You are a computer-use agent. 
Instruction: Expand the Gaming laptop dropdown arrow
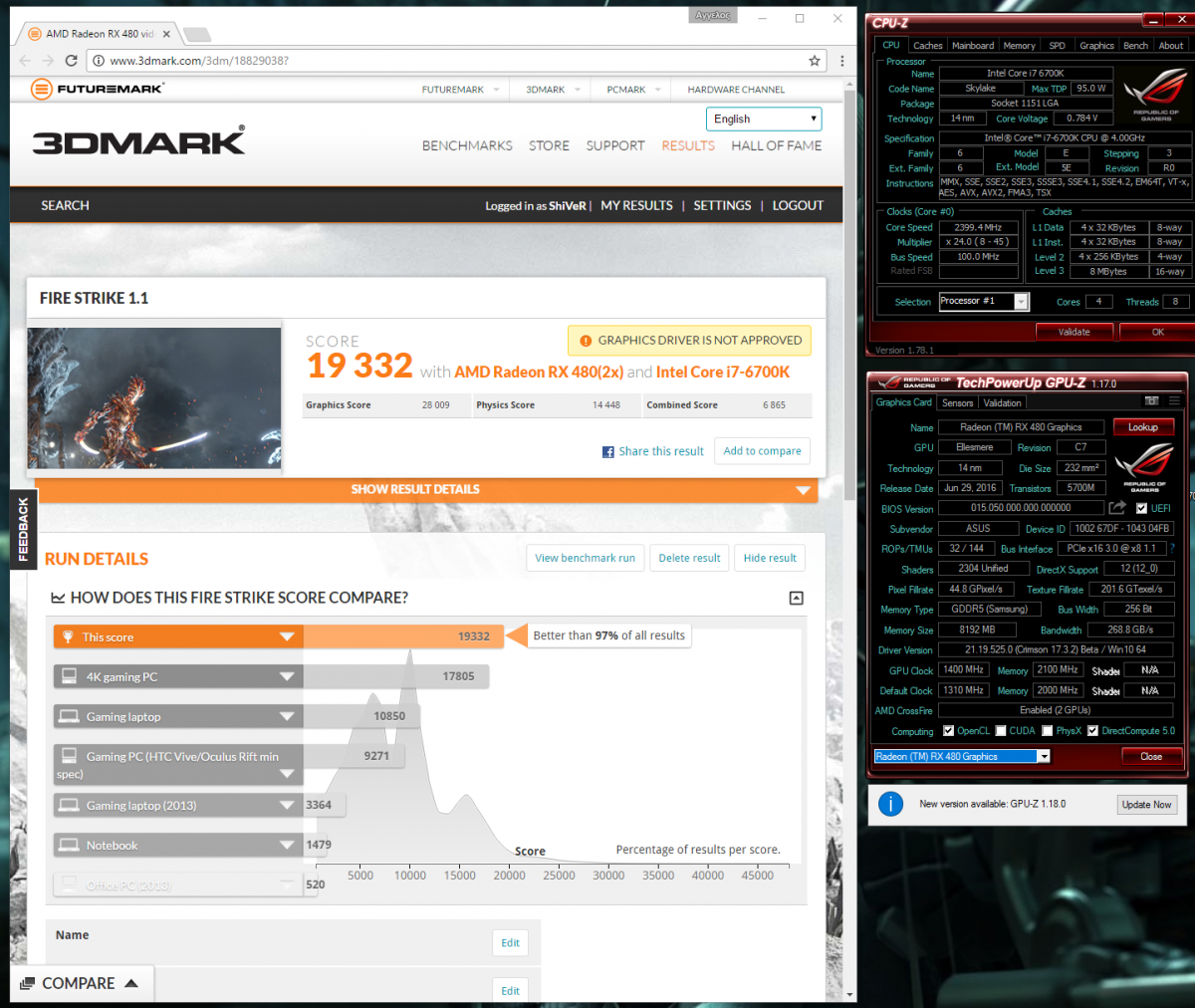click(287, 717)
